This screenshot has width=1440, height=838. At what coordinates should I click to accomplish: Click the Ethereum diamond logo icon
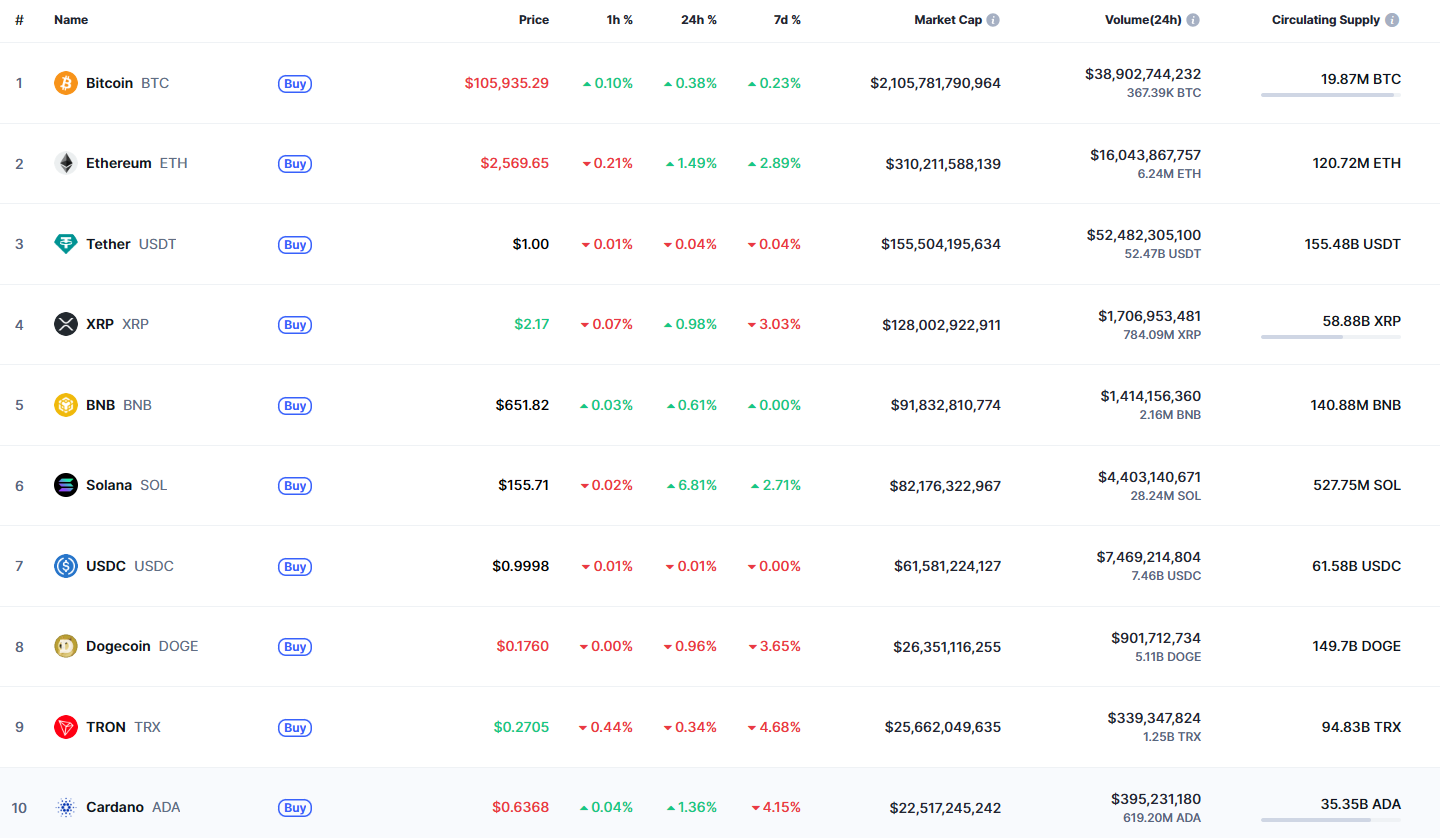(65, 163)
